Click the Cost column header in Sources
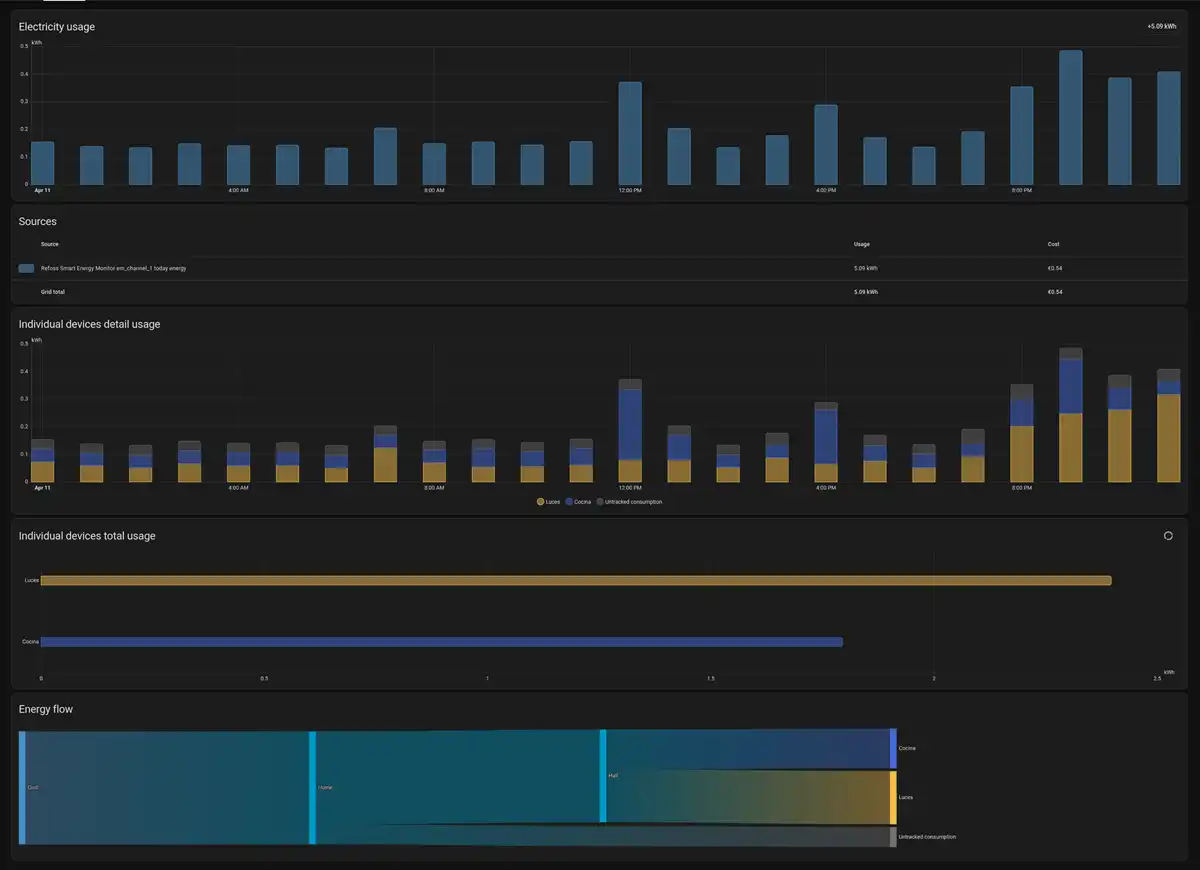 point(1053,244)
